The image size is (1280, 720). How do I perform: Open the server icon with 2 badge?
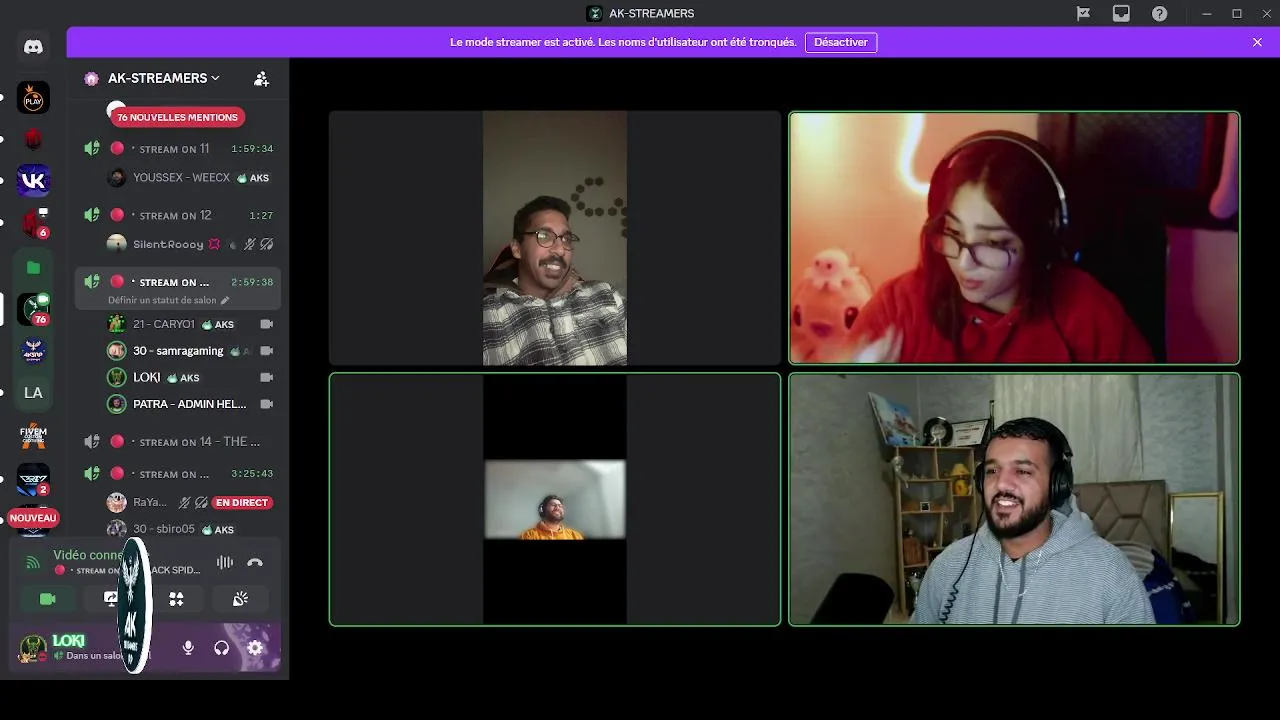(x=33, y=479)
